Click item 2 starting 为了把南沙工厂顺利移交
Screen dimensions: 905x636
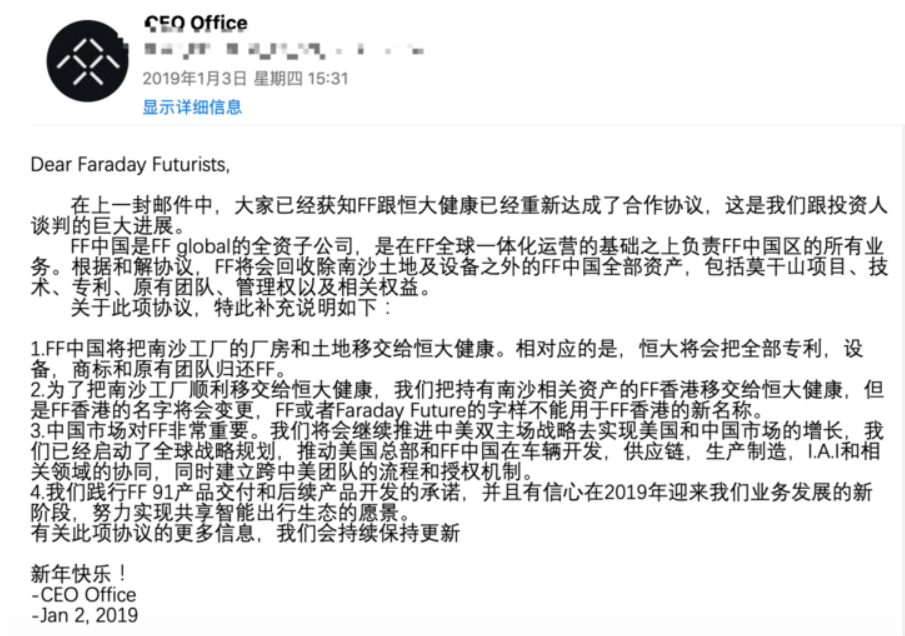(x=457, y=400)
